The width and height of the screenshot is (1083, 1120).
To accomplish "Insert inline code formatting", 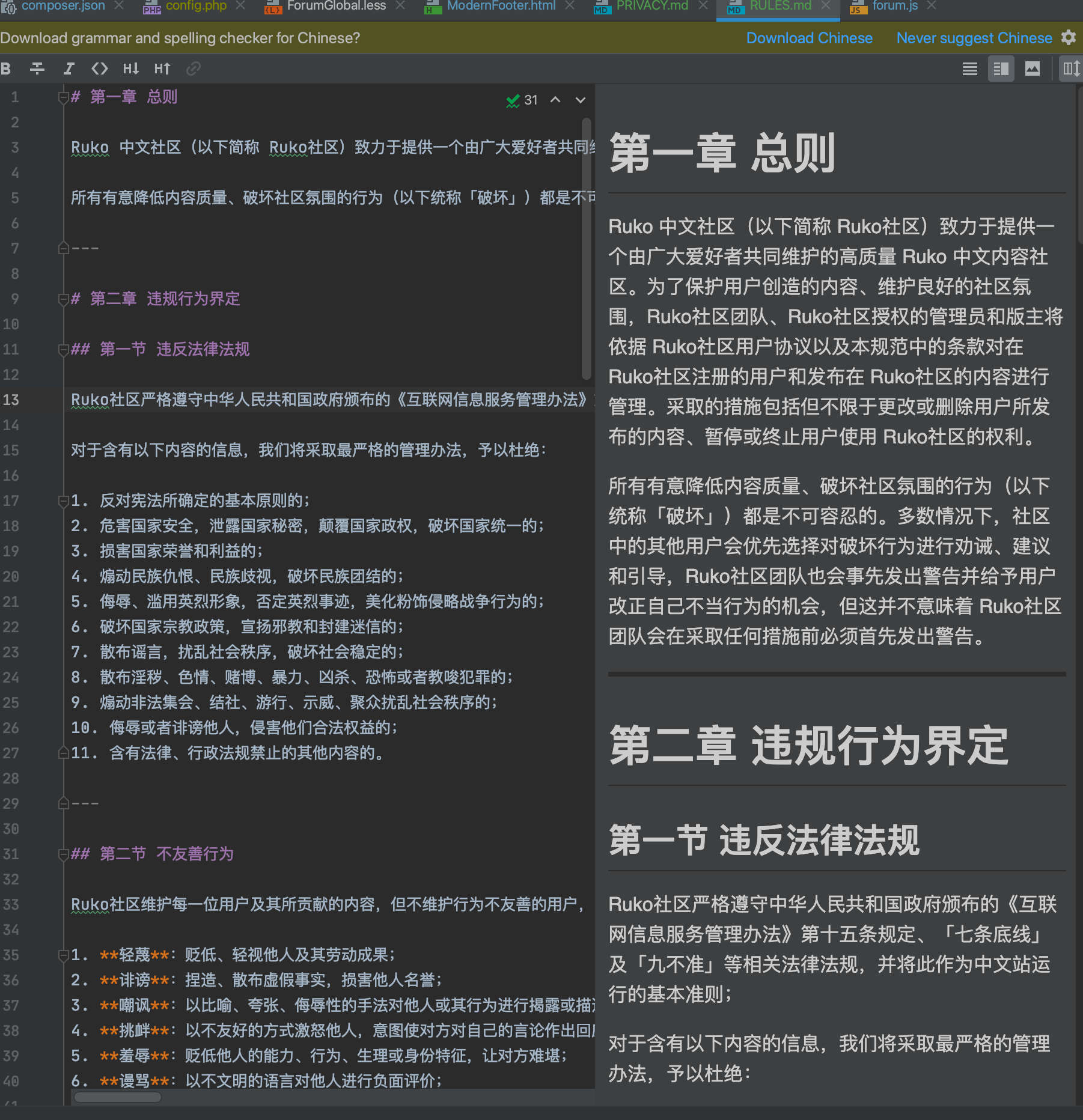I will click(100, 68).
